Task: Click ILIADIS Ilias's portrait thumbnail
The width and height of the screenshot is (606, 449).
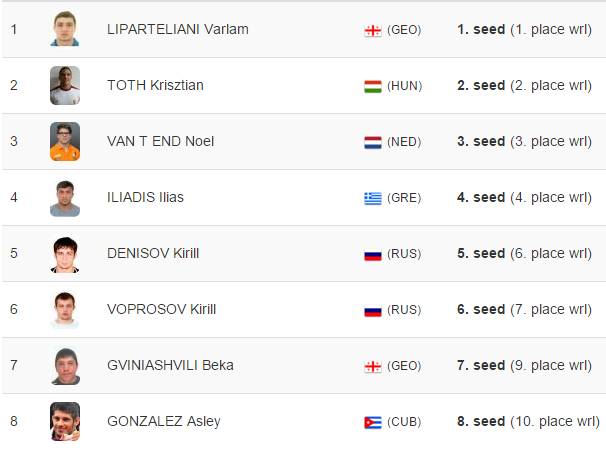Action: (65, 197)
